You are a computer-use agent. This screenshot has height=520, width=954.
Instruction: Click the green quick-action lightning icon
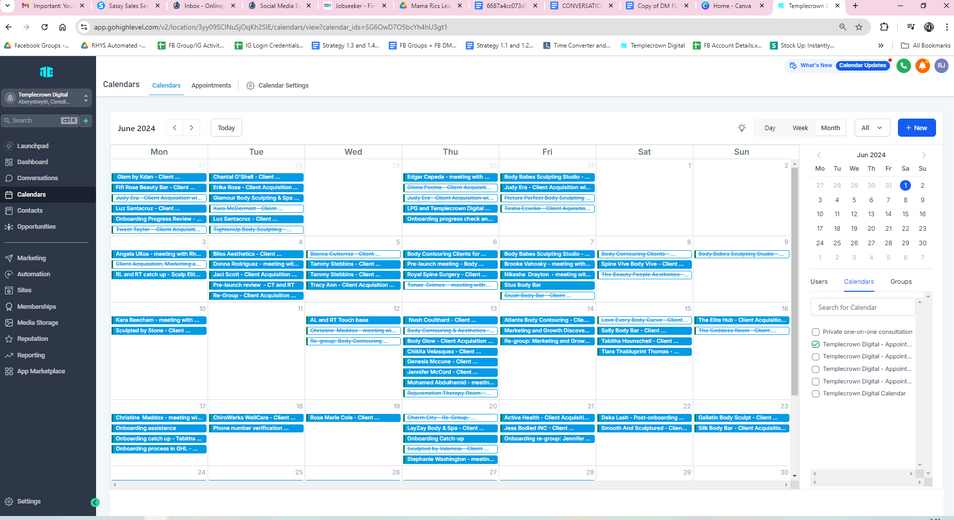point(86,120)
